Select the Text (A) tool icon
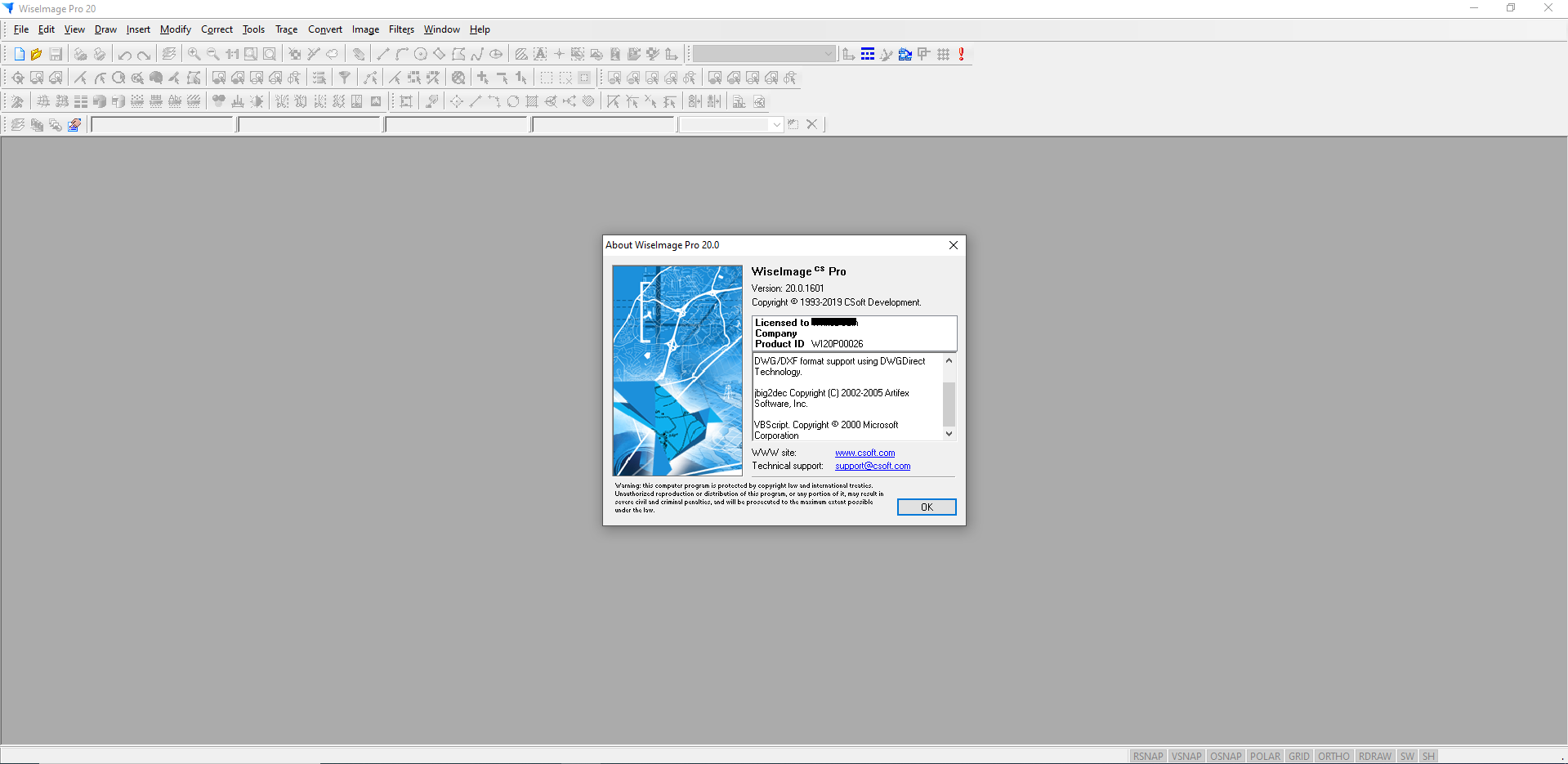The height and width of the screenshot is (764, 1568). click(x=540, y=54)
